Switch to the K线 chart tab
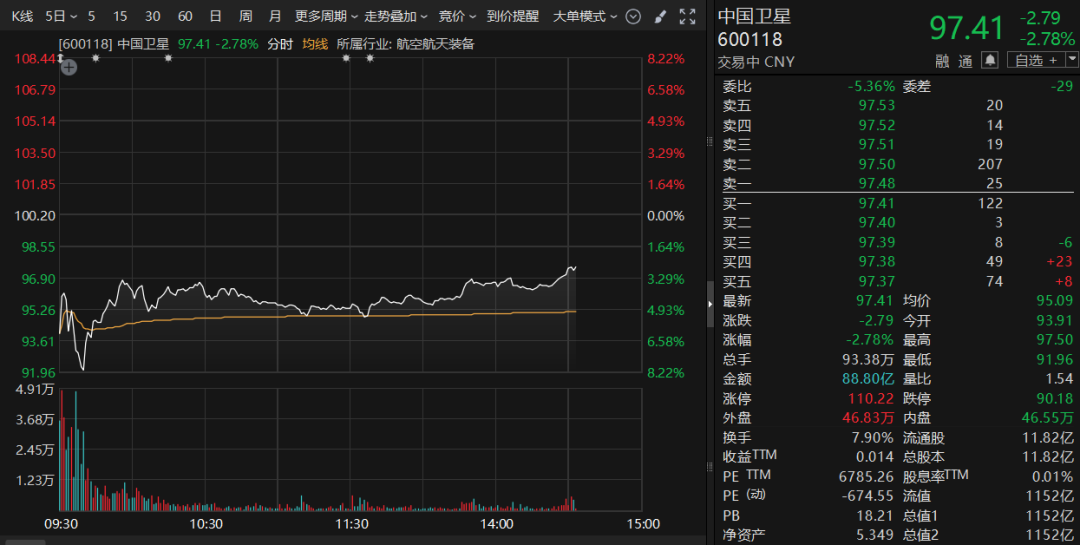Viewport: 1080px width, 545px height. [22, 16]
